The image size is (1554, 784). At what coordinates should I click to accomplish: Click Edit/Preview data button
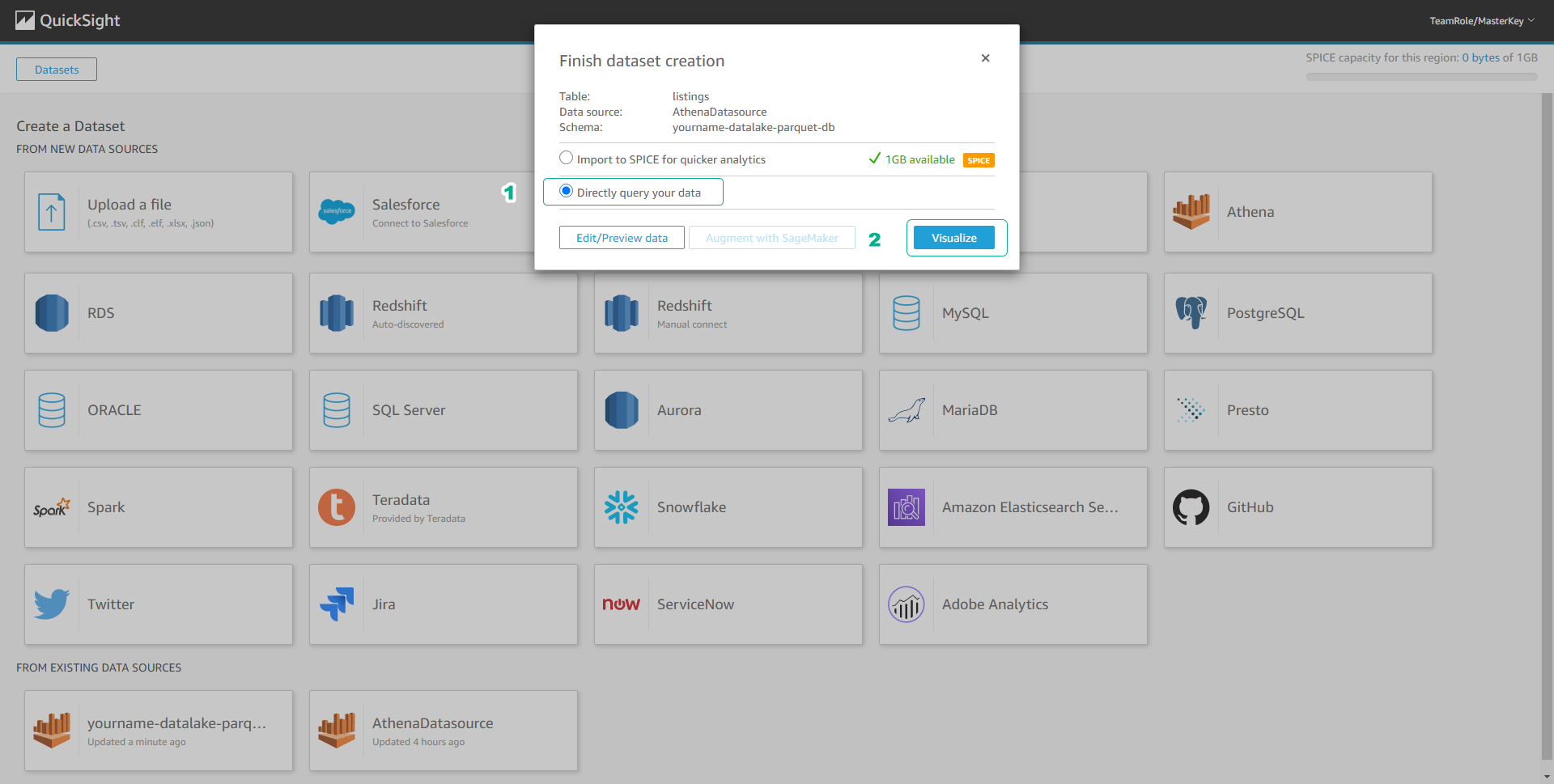(x=622, y=238)
